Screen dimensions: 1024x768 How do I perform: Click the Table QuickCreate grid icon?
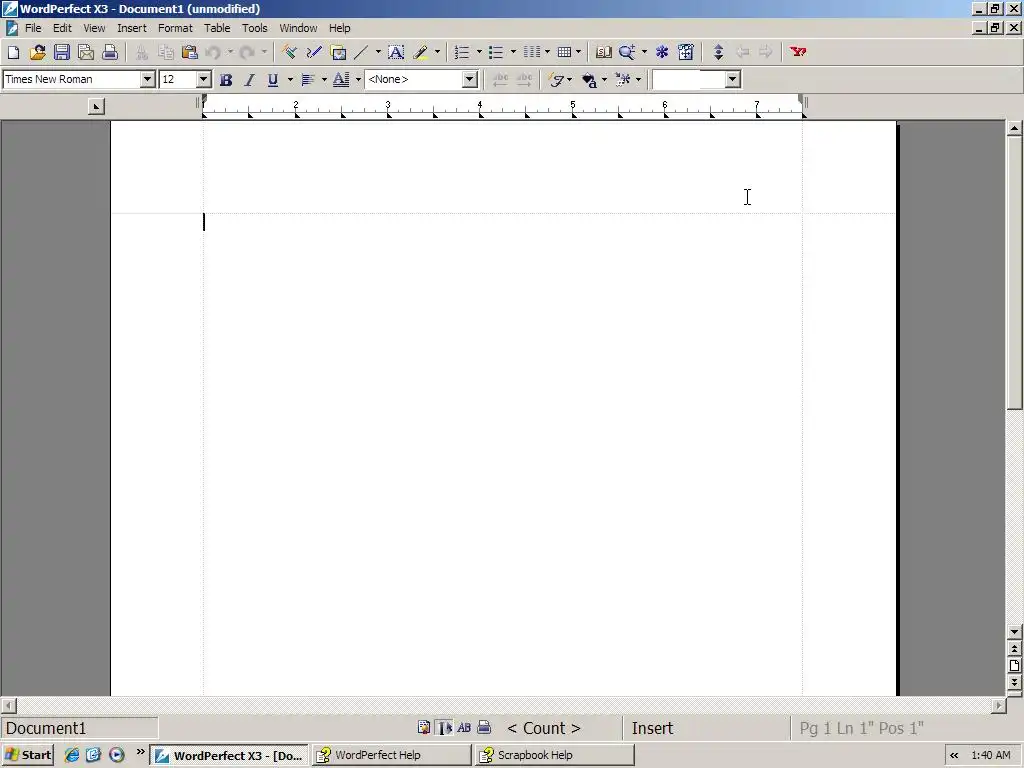565,52
